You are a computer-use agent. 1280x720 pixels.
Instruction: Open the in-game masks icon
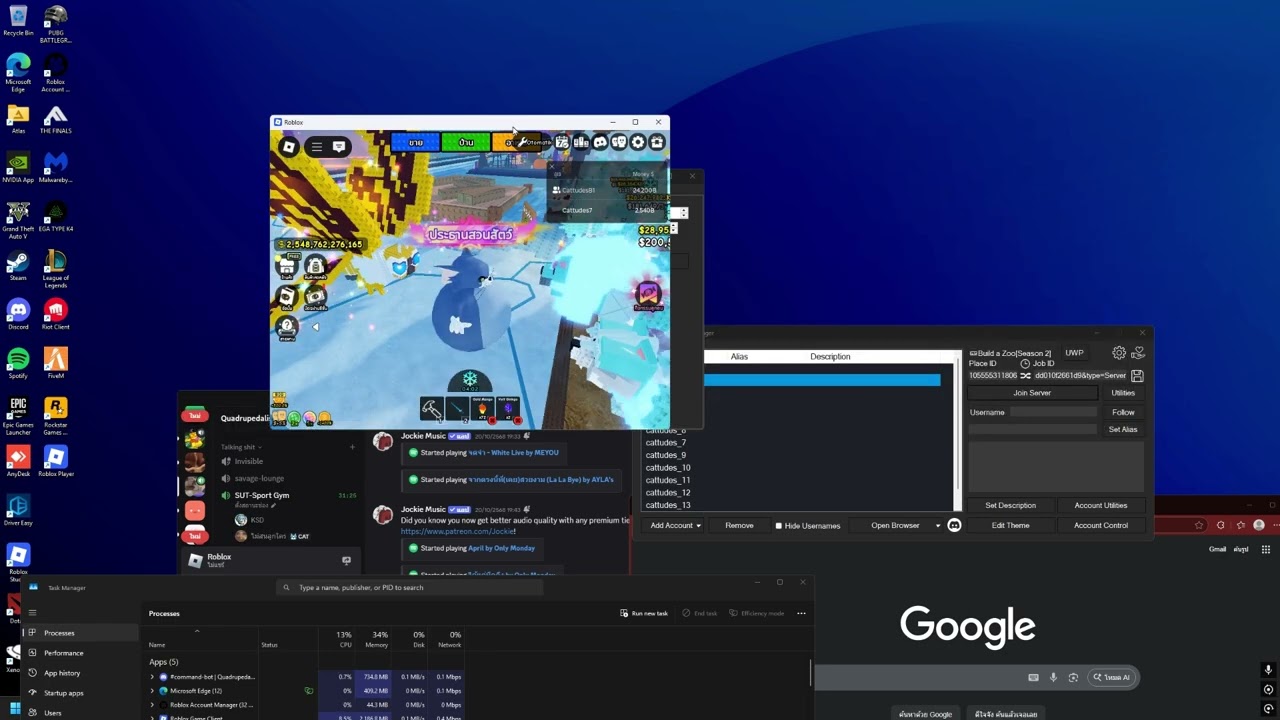tap(619, 143)
